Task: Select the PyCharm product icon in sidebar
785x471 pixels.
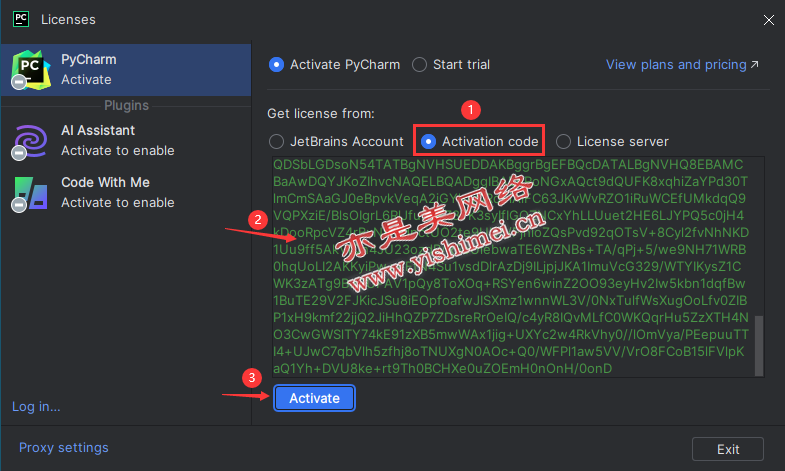Action: pos(31,70)
